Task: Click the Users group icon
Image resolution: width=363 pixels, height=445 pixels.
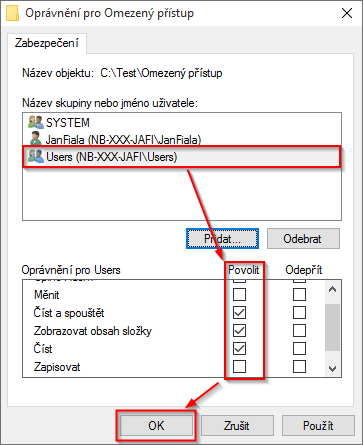Action: [x=36, y=156]
